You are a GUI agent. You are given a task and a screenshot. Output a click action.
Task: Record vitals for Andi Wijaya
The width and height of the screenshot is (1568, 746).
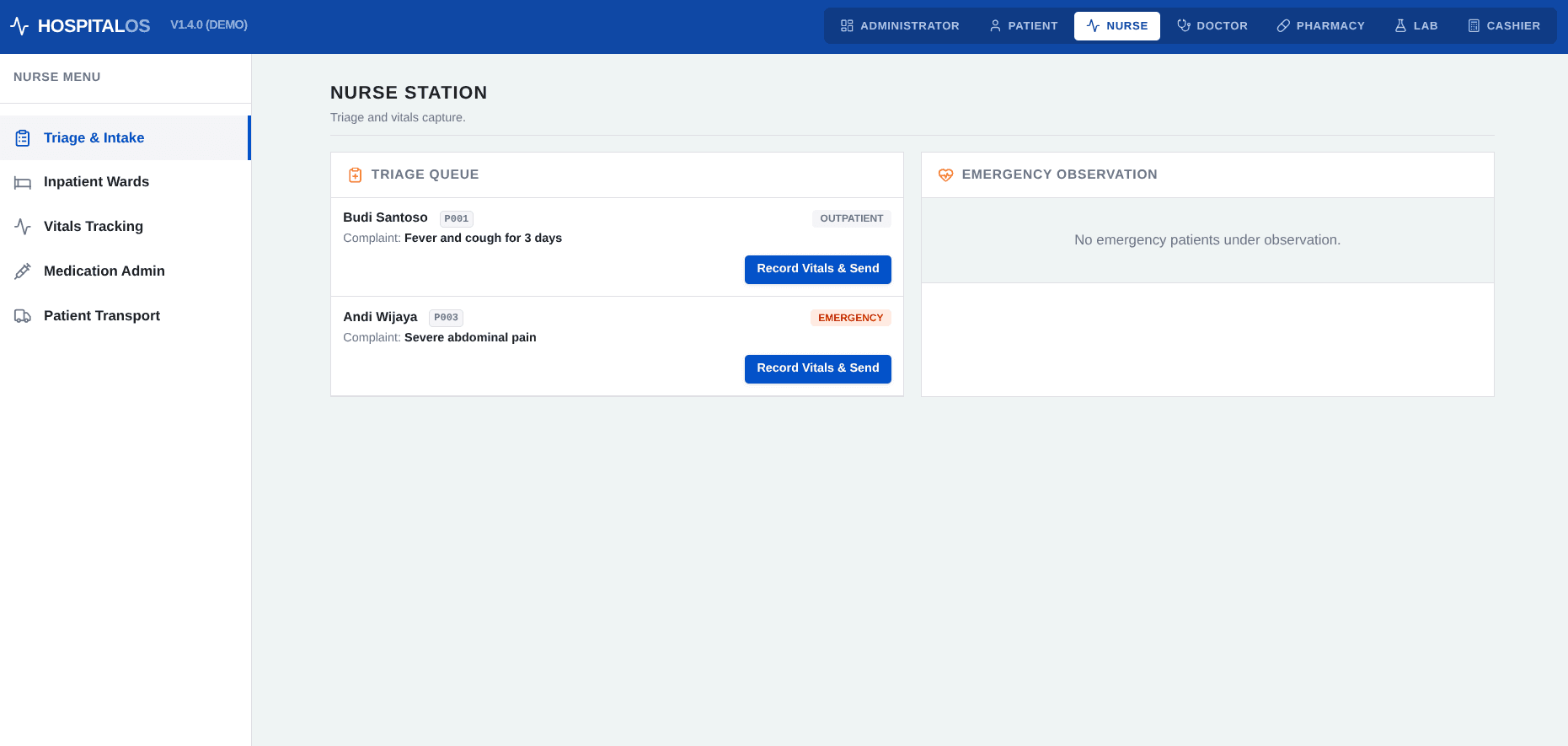point(818,369)
